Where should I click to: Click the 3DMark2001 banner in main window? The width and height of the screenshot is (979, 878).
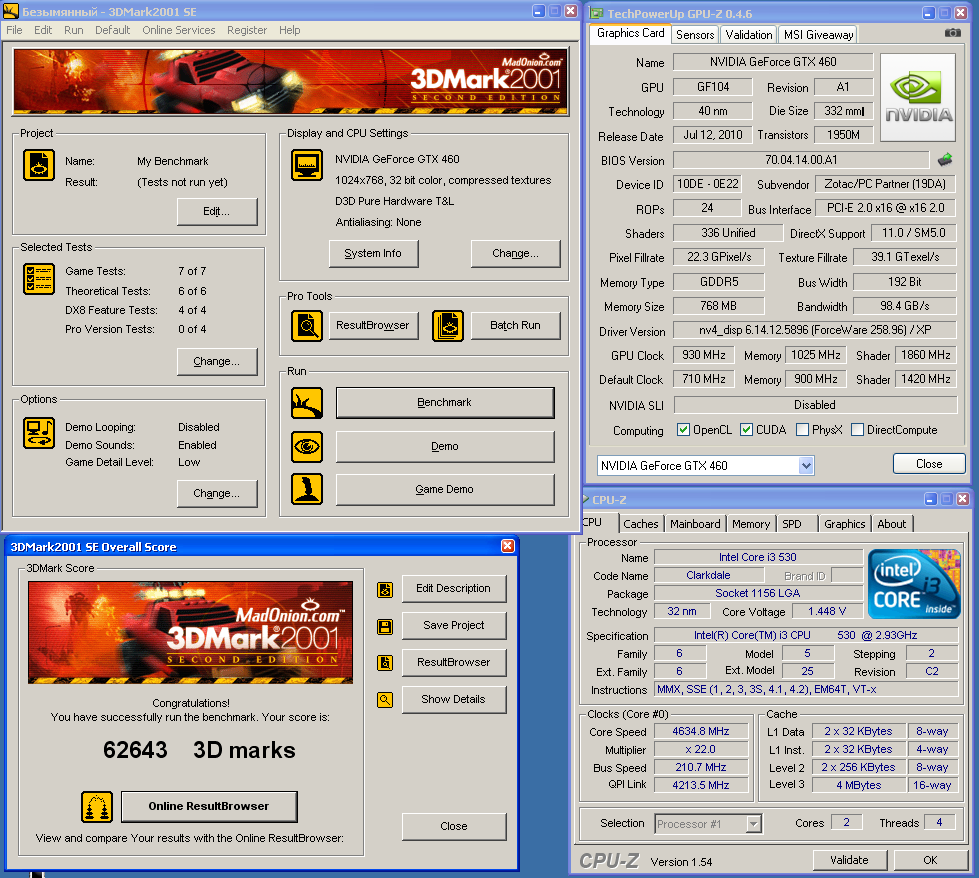coord(290,82)
